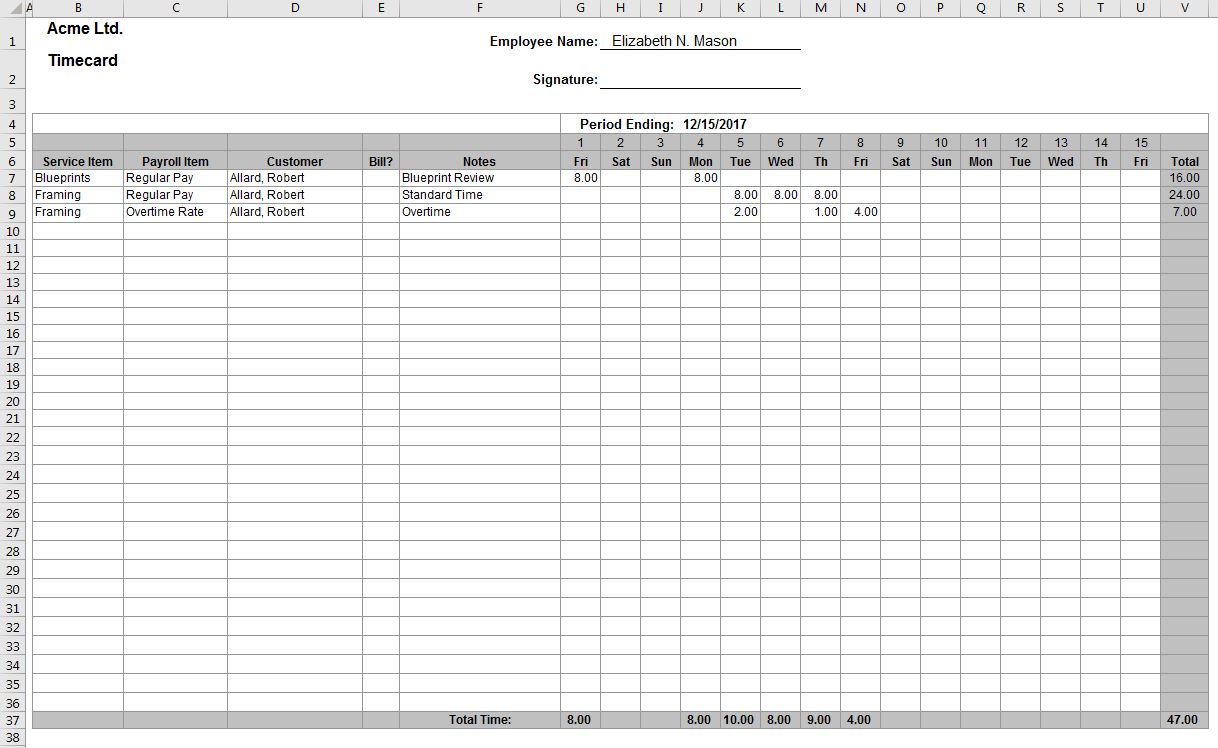Viewport: 1218px width, 748px height.
Task: Click column header V
Action: pyautogui.click(x=1185, y=8)
